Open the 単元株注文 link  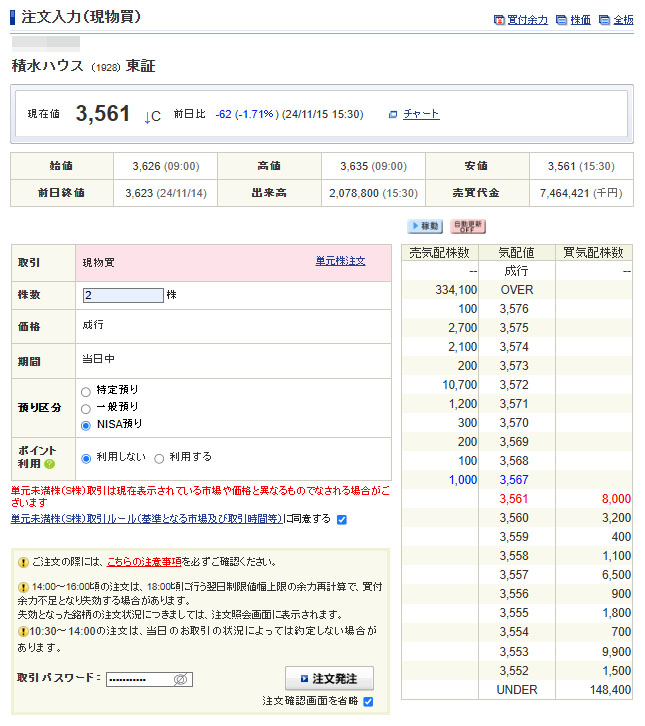340,261
